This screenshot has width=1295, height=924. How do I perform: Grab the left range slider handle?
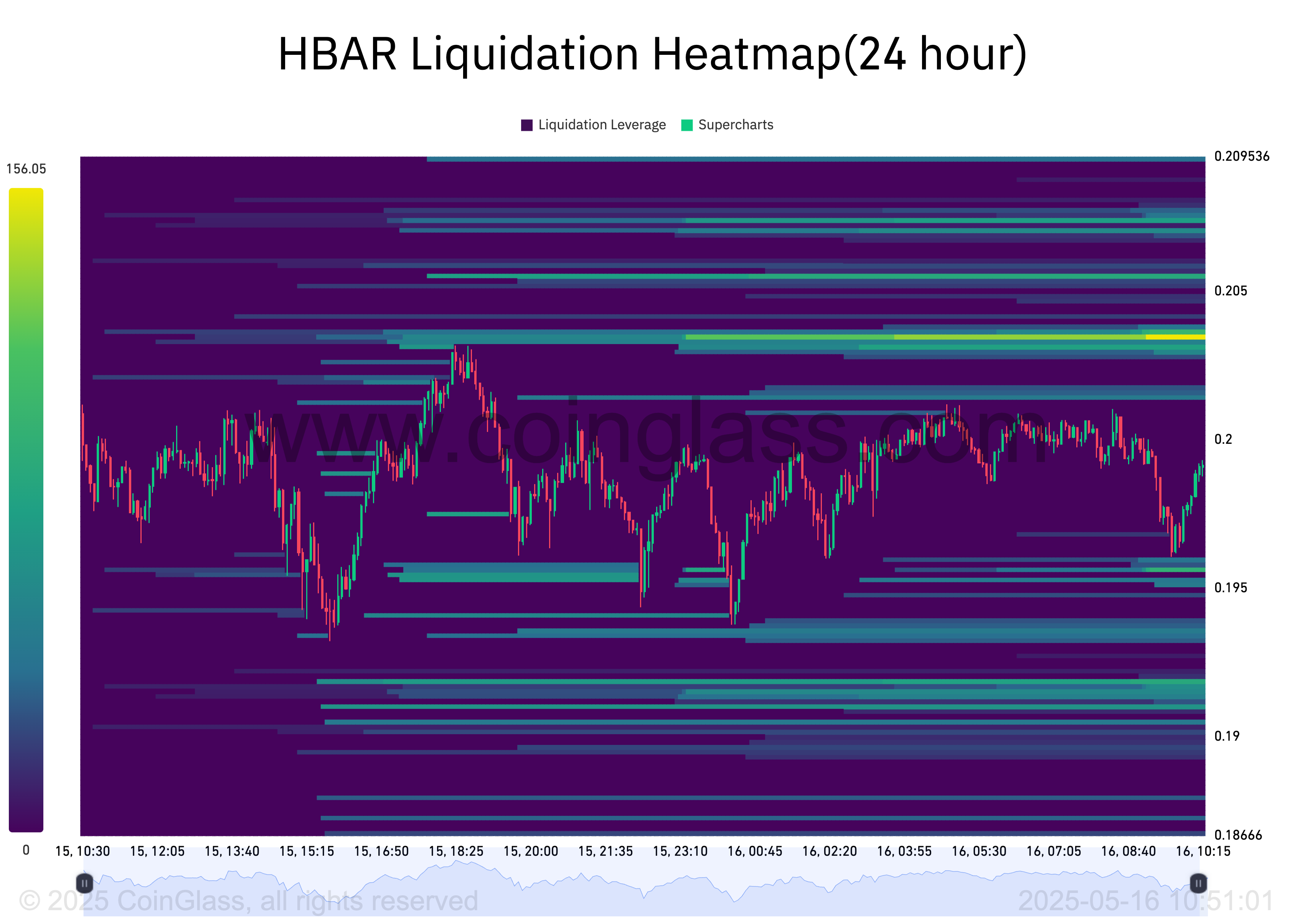(84, 883)
